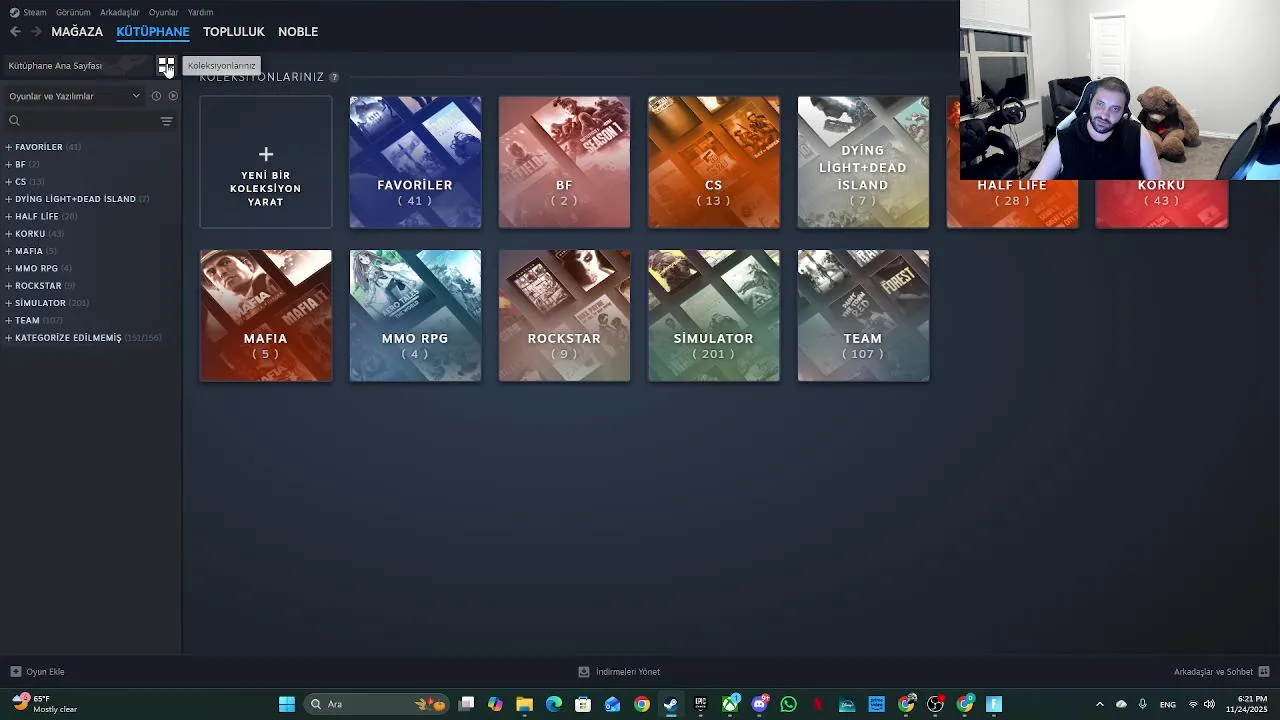
Task: Open the SIMULATOR collection tile
Action: click(714, 316)
